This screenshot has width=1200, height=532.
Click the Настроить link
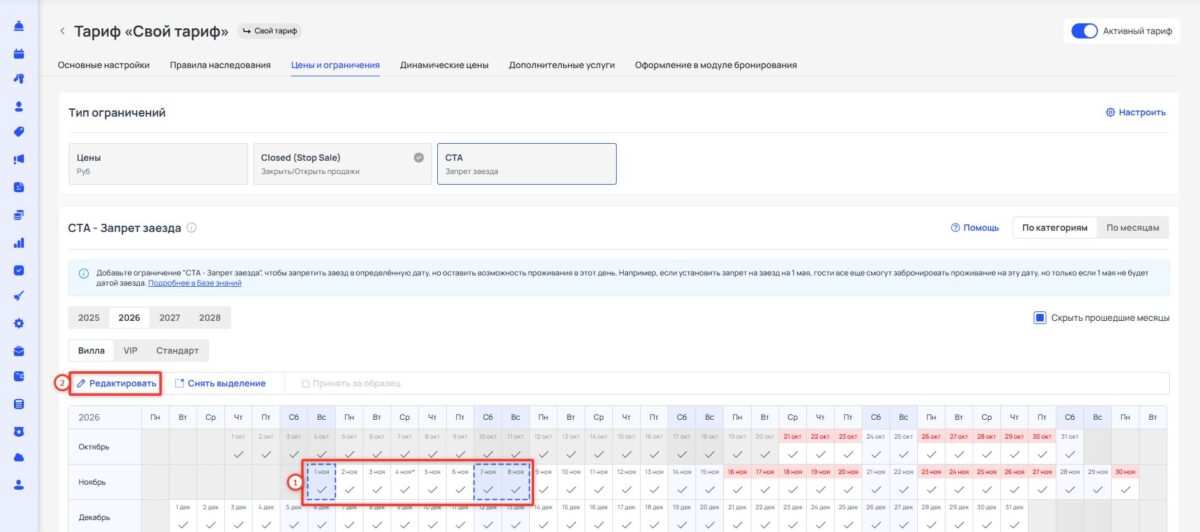1135,113
